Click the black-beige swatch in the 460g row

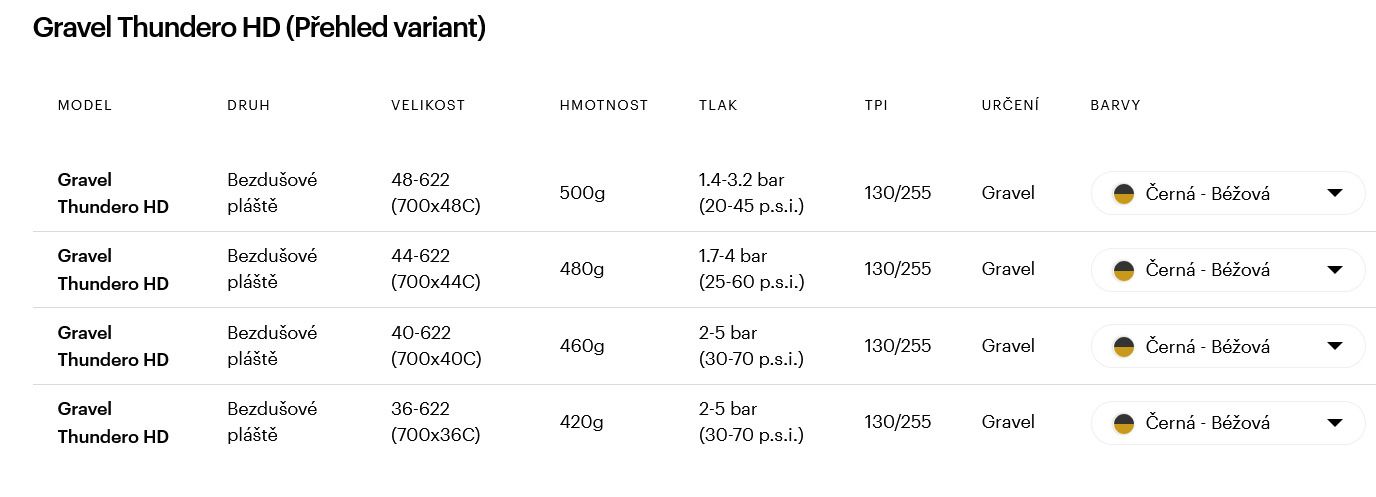[1123, 346]
